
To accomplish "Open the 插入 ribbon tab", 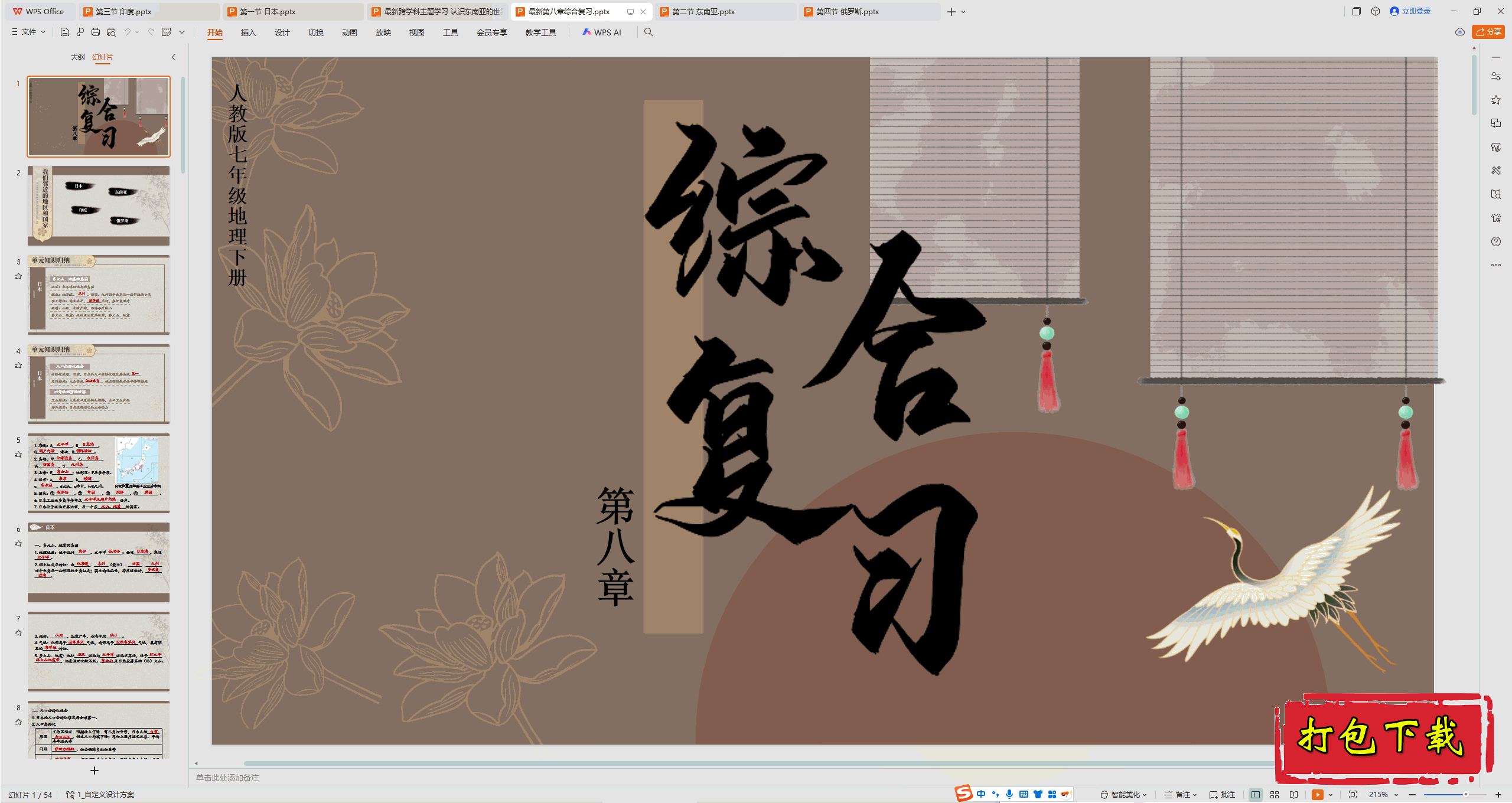I will [x=248, y=32].
